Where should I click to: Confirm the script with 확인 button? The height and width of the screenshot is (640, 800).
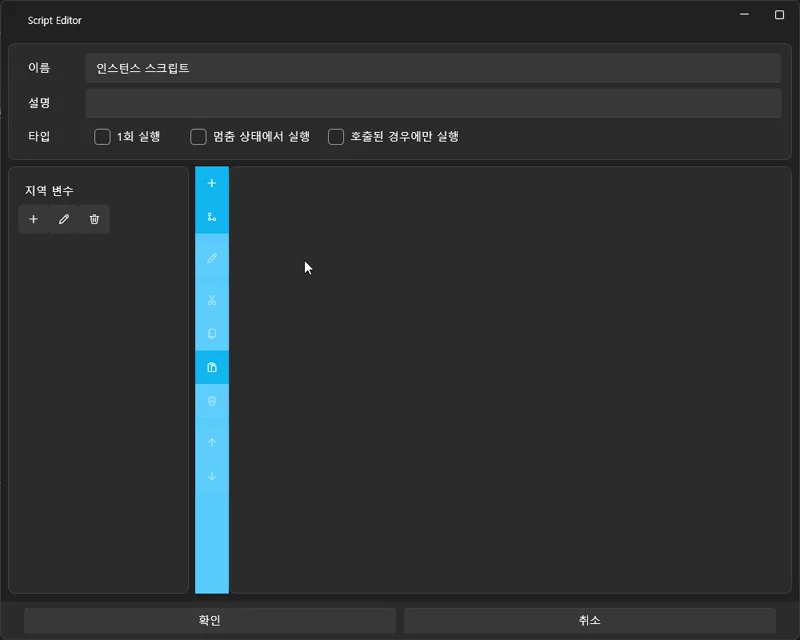[209, 619]
